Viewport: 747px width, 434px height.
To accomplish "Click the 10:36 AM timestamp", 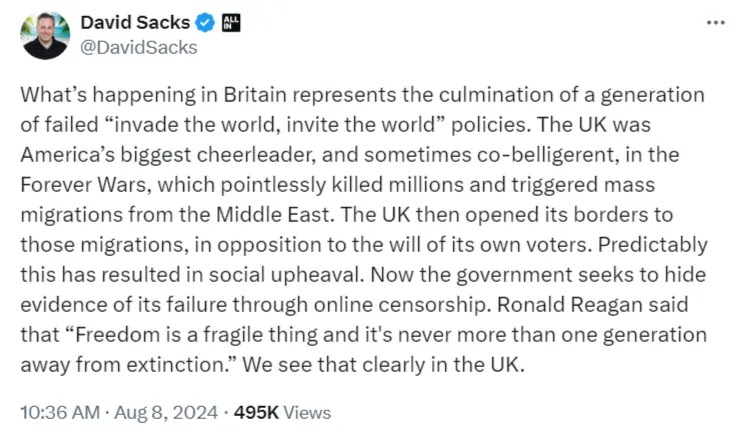I will click(x=60, y=413).
